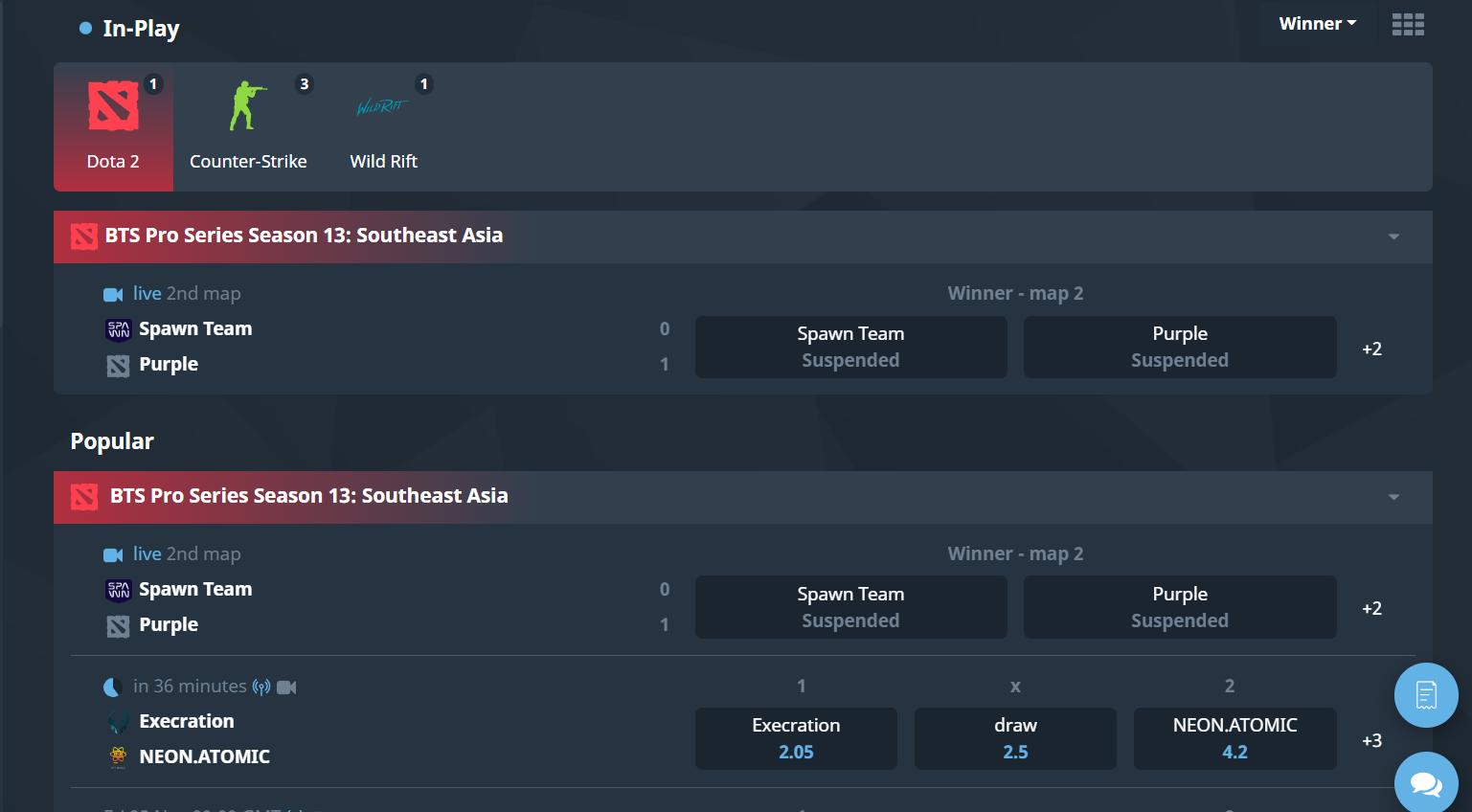Click the Dota 2 logo in Popular header
This screenshot has width=1472, height=812.
pyautogui.click(x=84, y=497)
